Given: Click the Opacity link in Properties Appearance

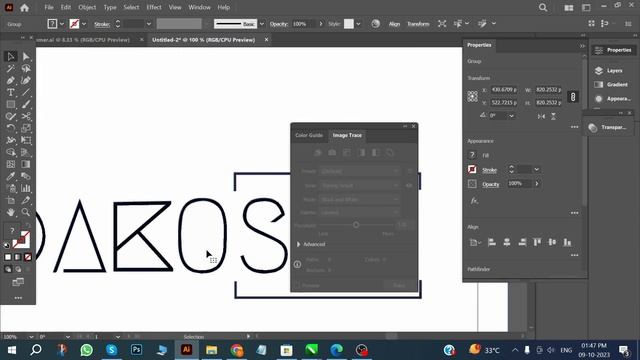Looking at the screenshot, I should click(491, 184).
